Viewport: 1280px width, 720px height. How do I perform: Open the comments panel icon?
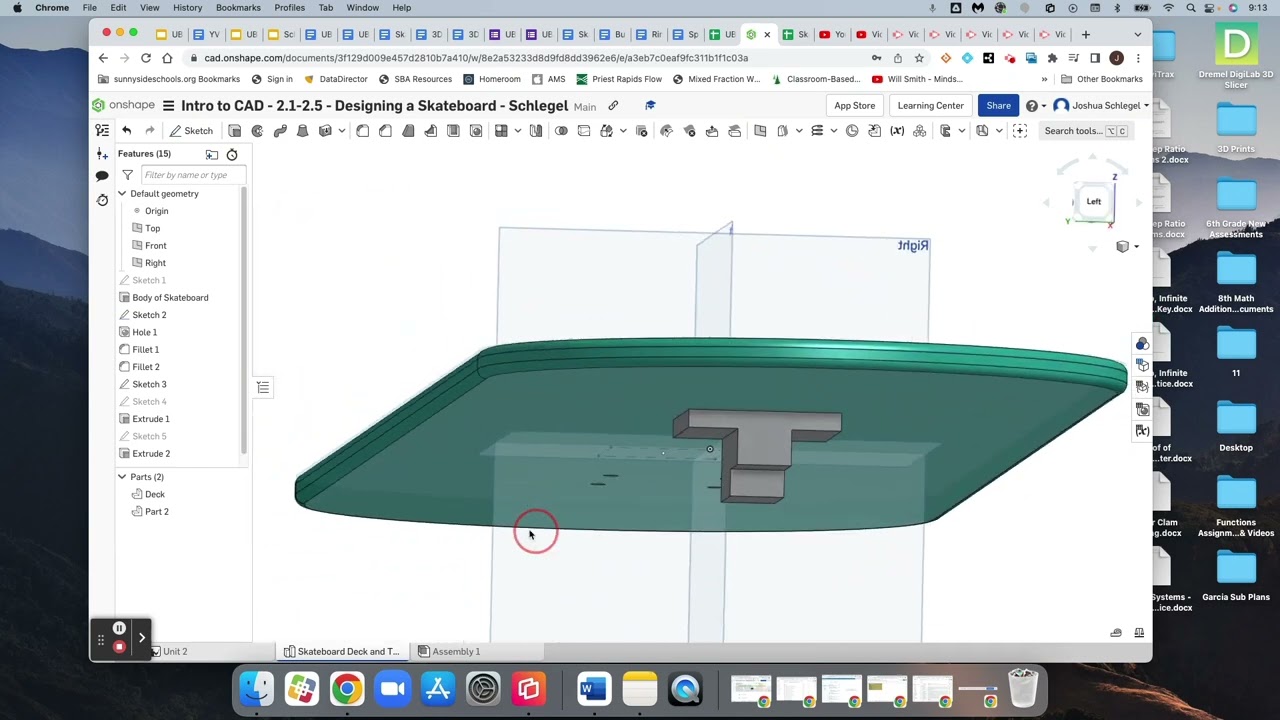pyautogui.click(x=102, y=176)
